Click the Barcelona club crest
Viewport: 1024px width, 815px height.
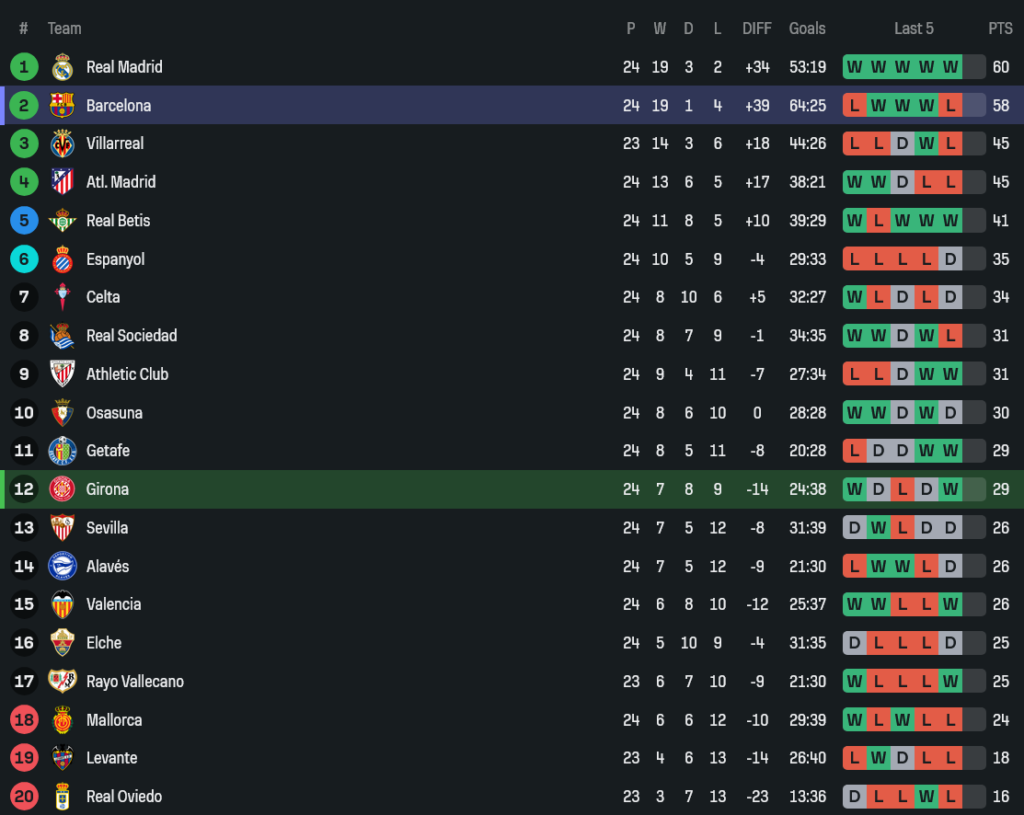point(62,105)
